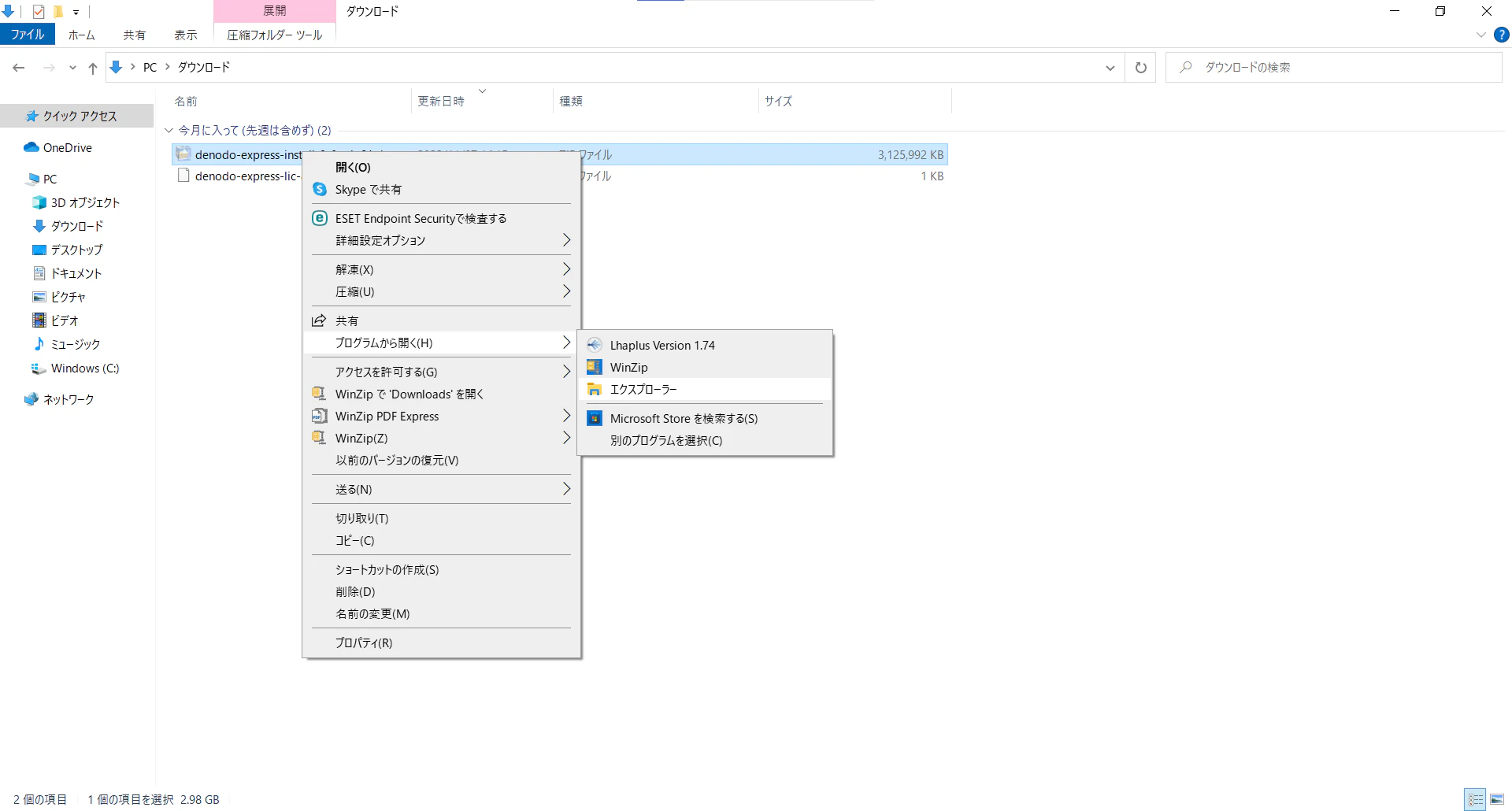Open the recent locations dropdown arrow
Image resolution: width=1512 pixels, height=811 pixels.
72,68
